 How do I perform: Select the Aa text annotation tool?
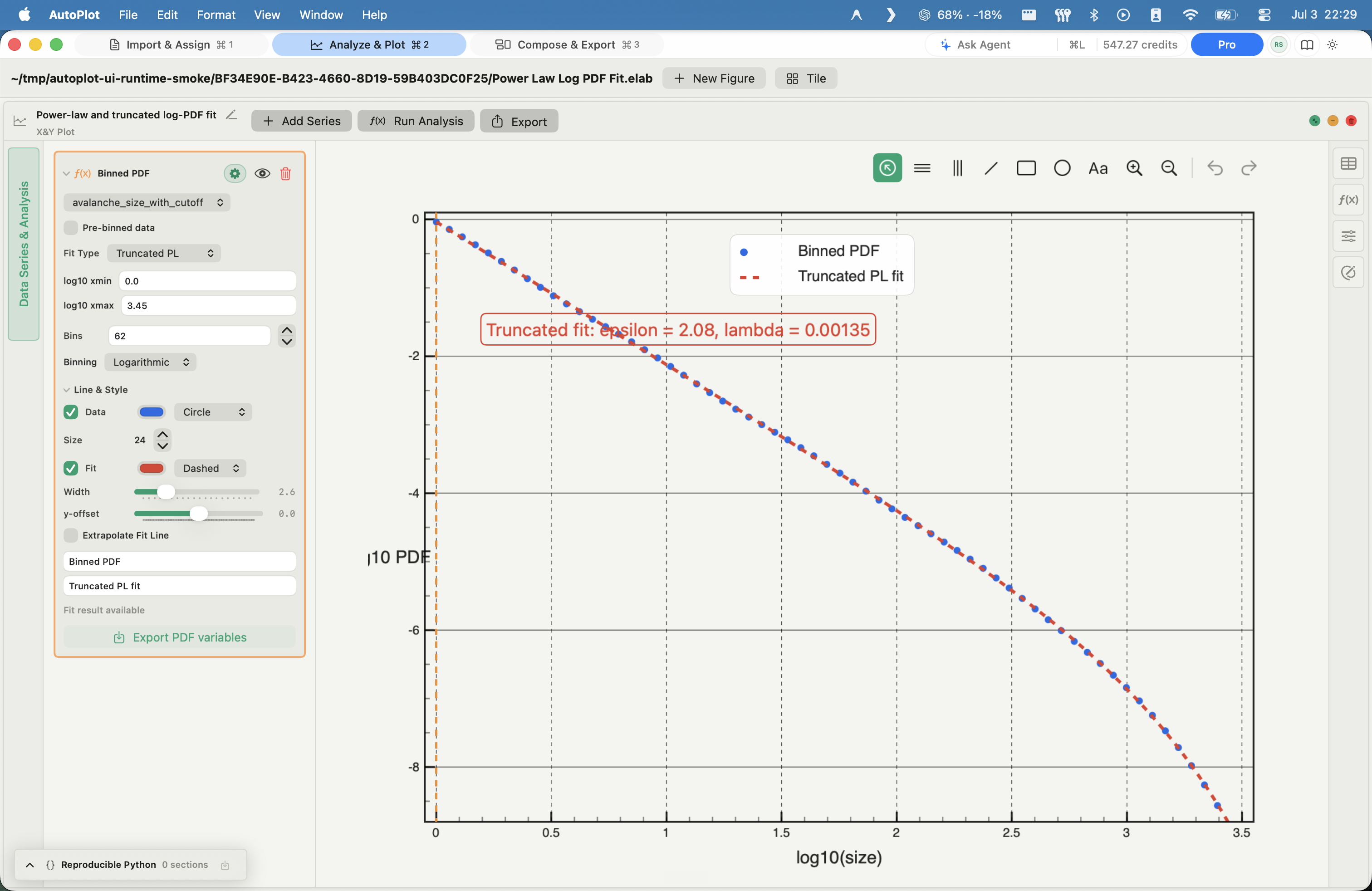[x=1098, y=168]
